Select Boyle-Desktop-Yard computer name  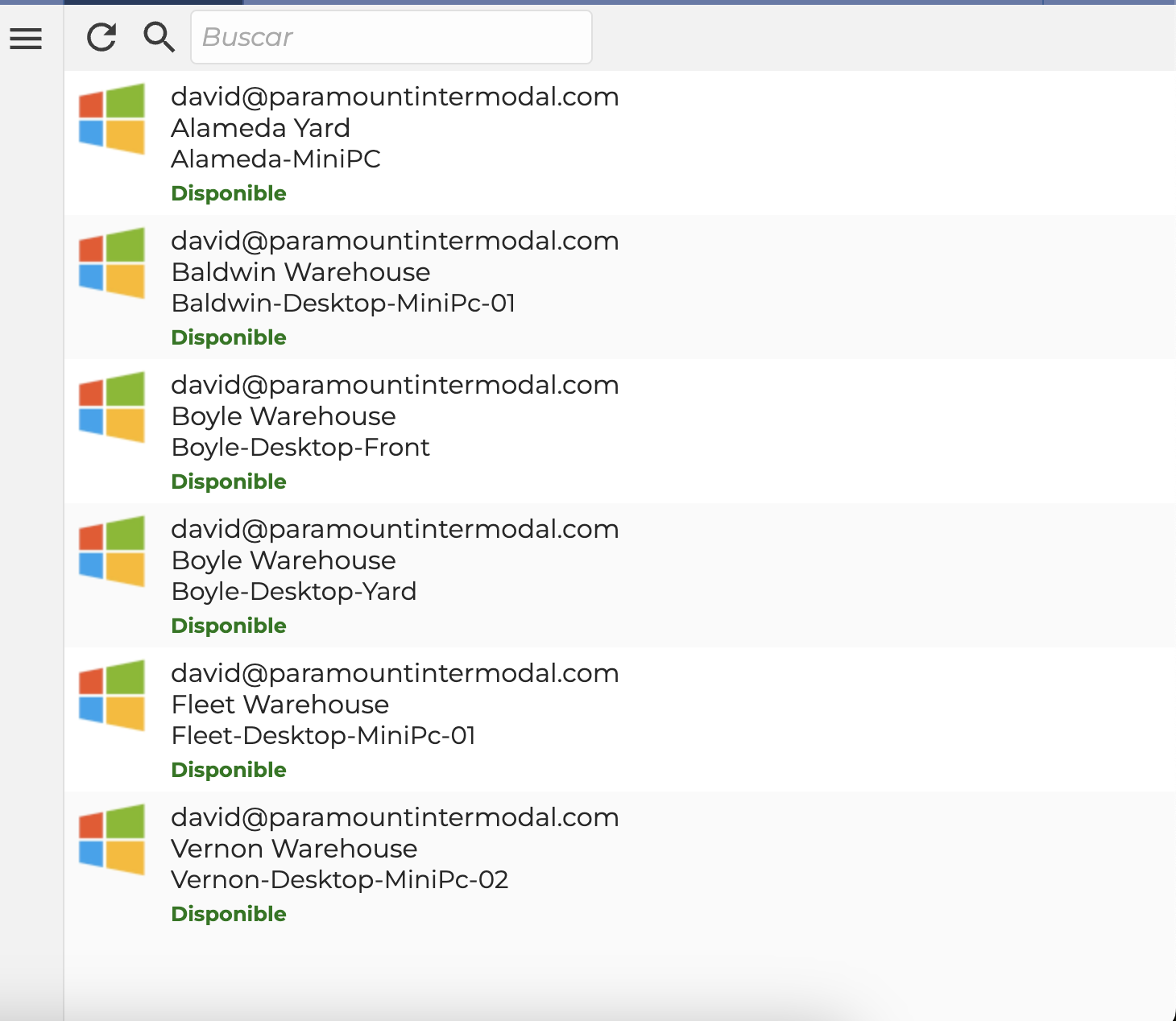pos(295,591)
